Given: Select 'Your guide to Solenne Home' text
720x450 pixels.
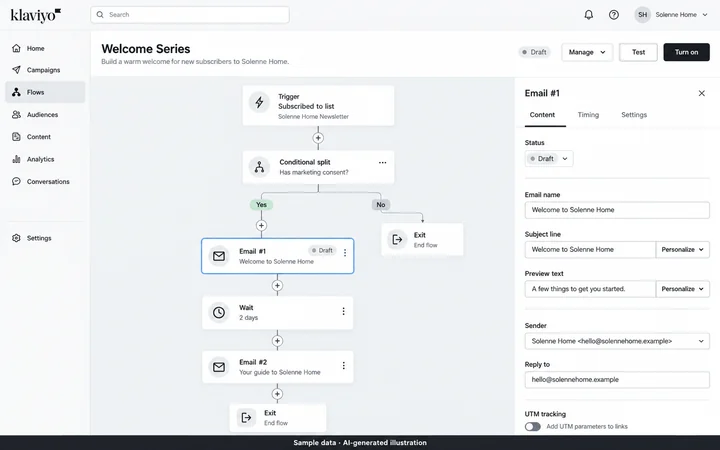Looking at the screenshot, I should coord(280,372).
